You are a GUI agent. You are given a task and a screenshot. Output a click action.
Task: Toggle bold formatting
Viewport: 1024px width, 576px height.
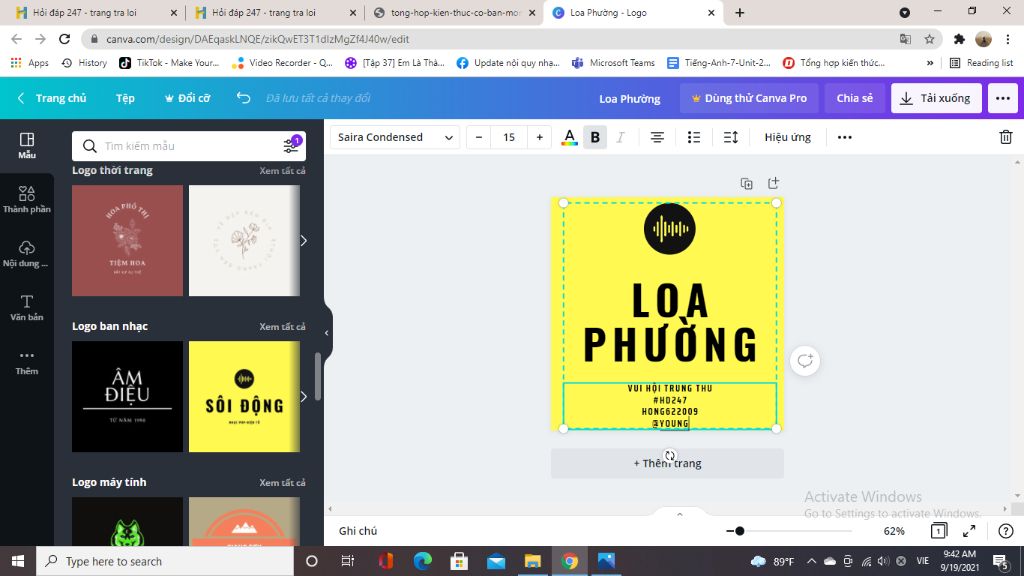595,137
